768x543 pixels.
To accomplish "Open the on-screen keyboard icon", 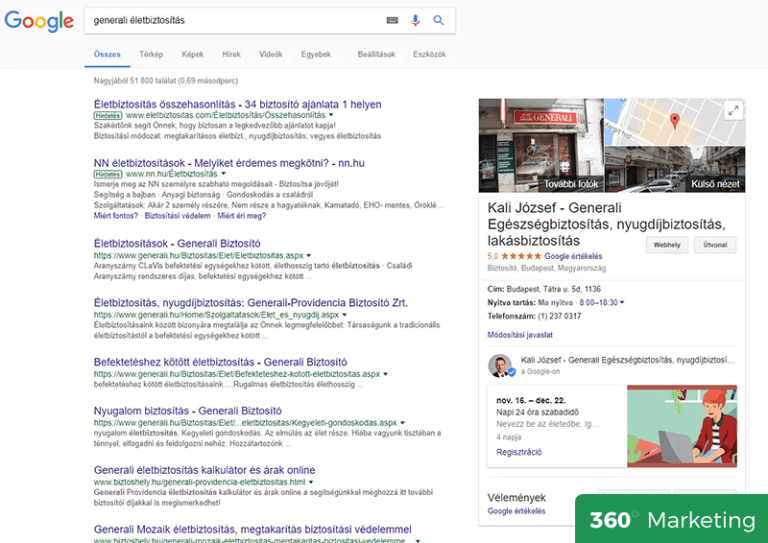I will coord(392,21).
